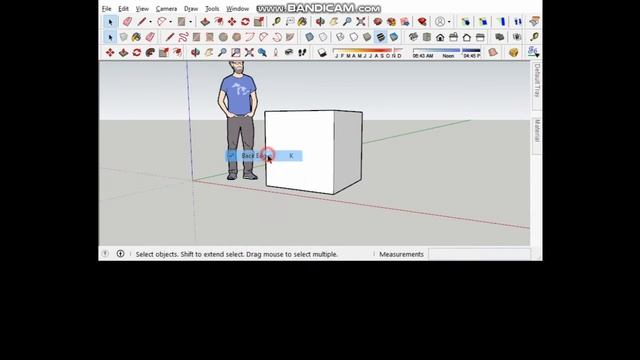Select the Pie arc tool

coord(290,37)
